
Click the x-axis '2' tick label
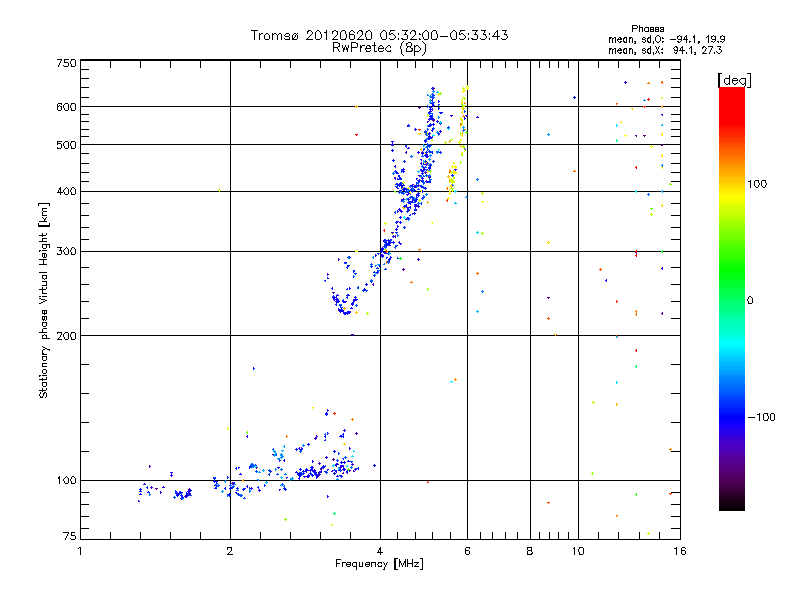pos(230,551)
